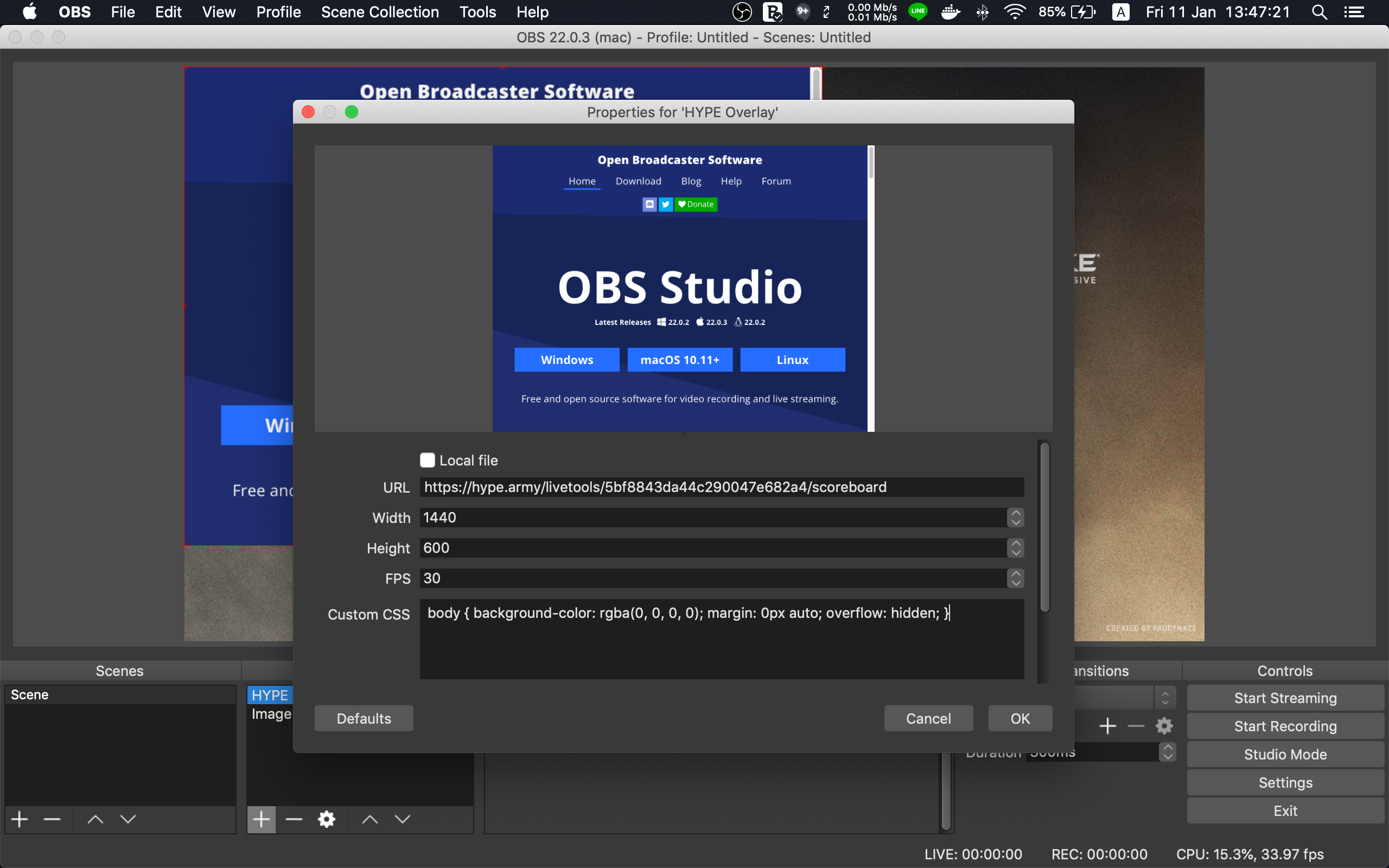Image resolution: width=1389 pixels, height=868 pixels.
Task: Open scene transition type dropdown
Action: pyautogui.click(x=1165, y=698)
